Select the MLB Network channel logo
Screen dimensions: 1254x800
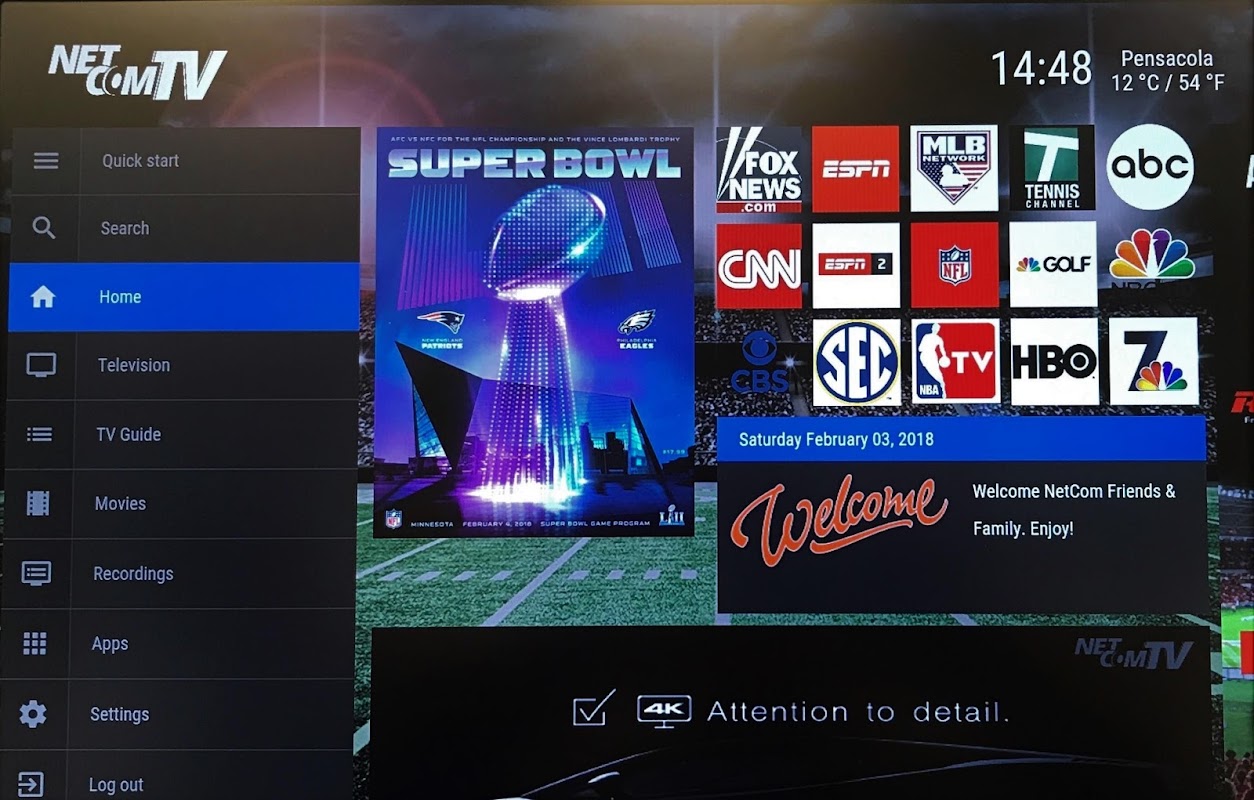tap(954, 168)
